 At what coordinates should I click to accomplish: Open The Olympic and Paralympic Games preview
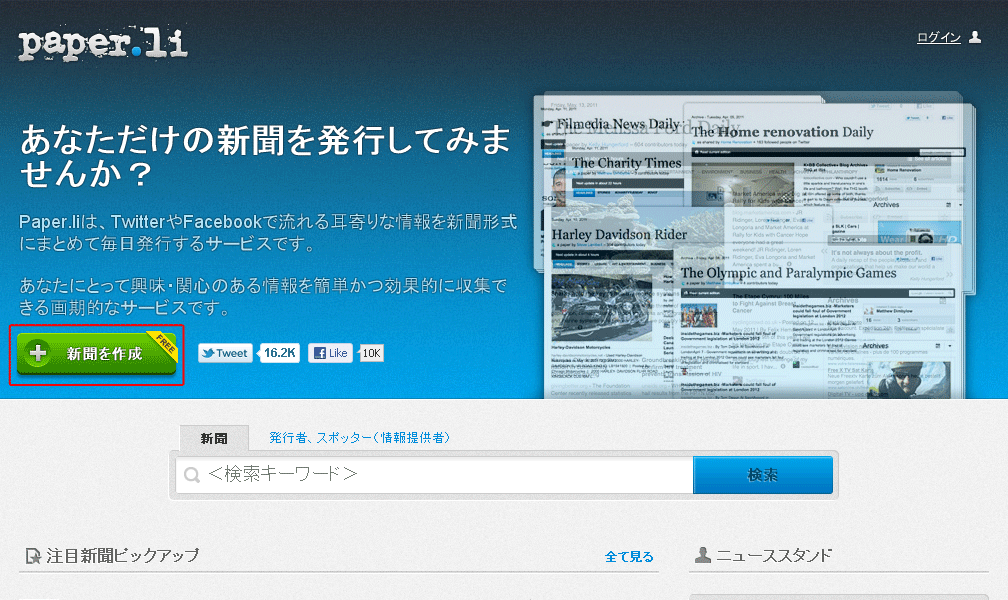(788, 273)
